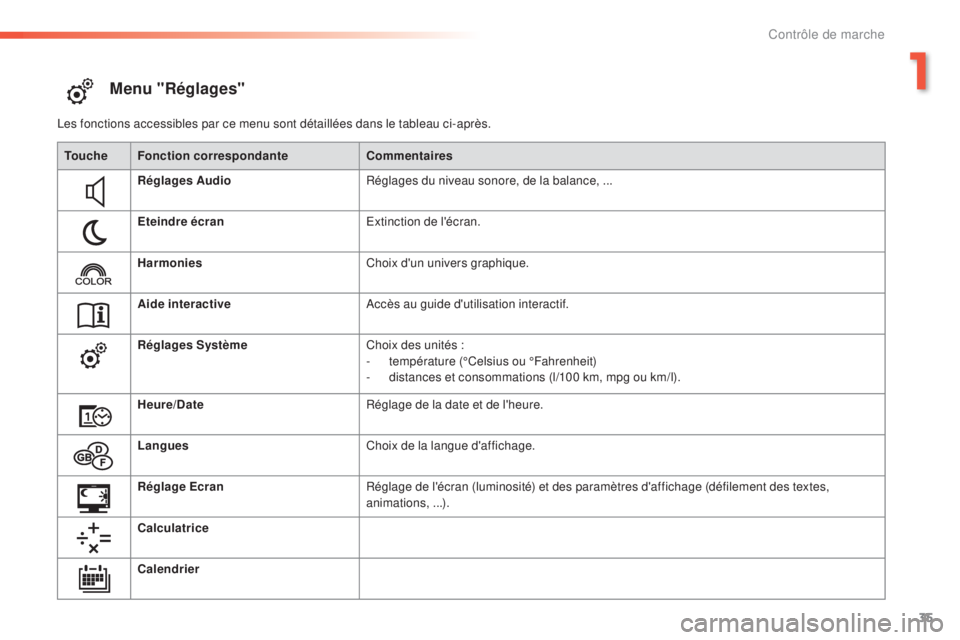Select the "Heure/Date" label
Viewport: 960px width, 640px height.
[x=170, y=404]
